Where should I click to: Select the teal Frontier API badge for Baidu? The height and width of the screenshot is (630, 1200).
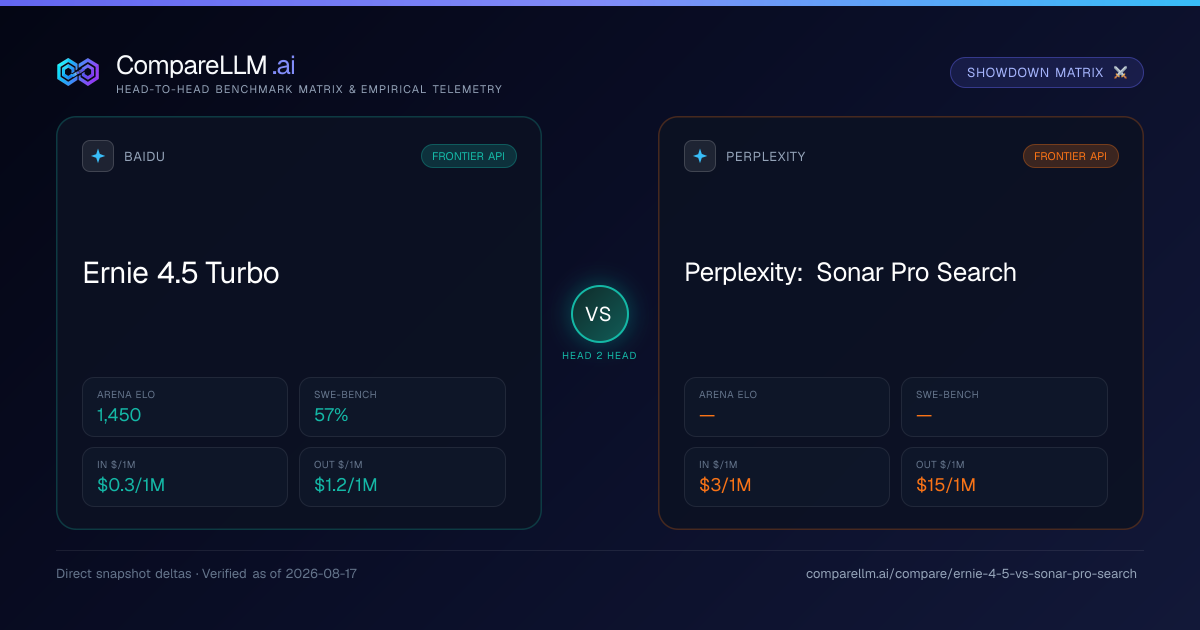click(469, 156)
